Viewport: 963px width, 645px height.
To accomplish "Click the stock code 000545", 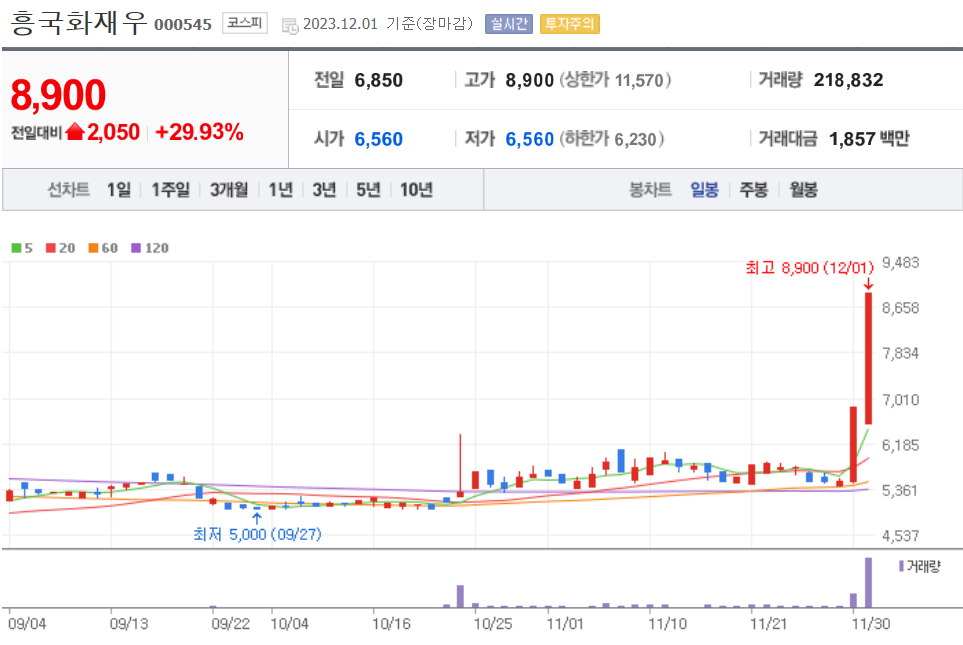I will (x=183, y=25).
